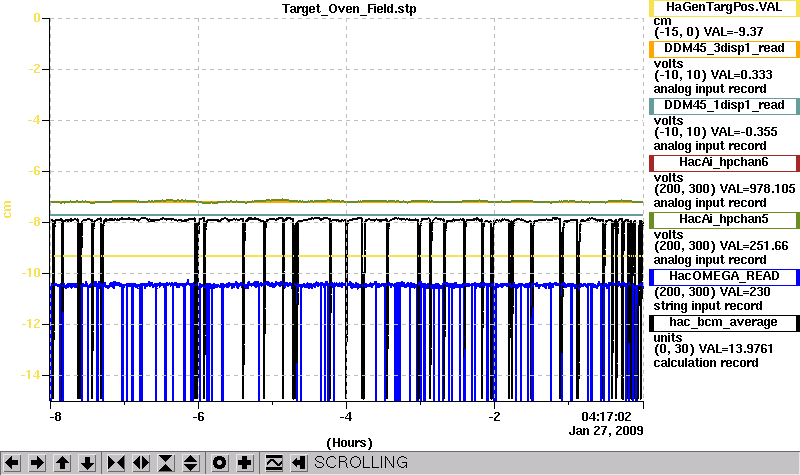Click the y-axis -10 tick label
The height and width of the screenshot is (475, 800).
pyautogui.click(x=31, y=273)
